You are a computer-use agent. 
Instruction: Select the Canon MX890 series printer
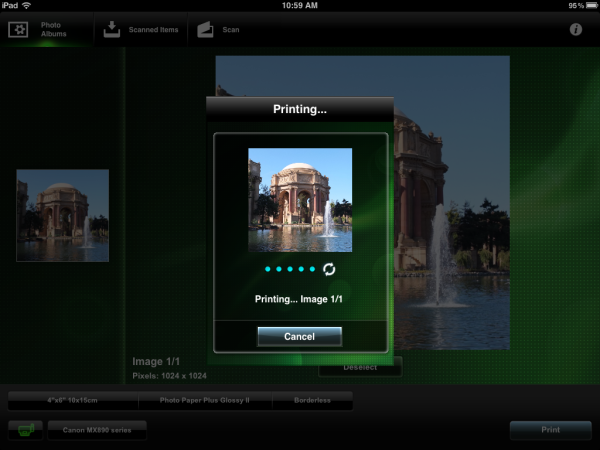[x=96, y=430]
